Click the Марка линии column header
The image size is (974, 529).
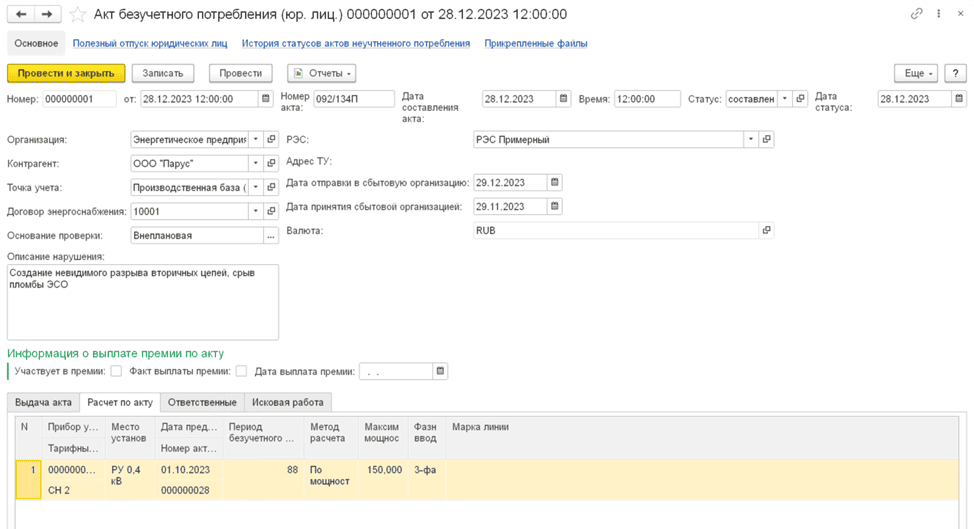702,438
